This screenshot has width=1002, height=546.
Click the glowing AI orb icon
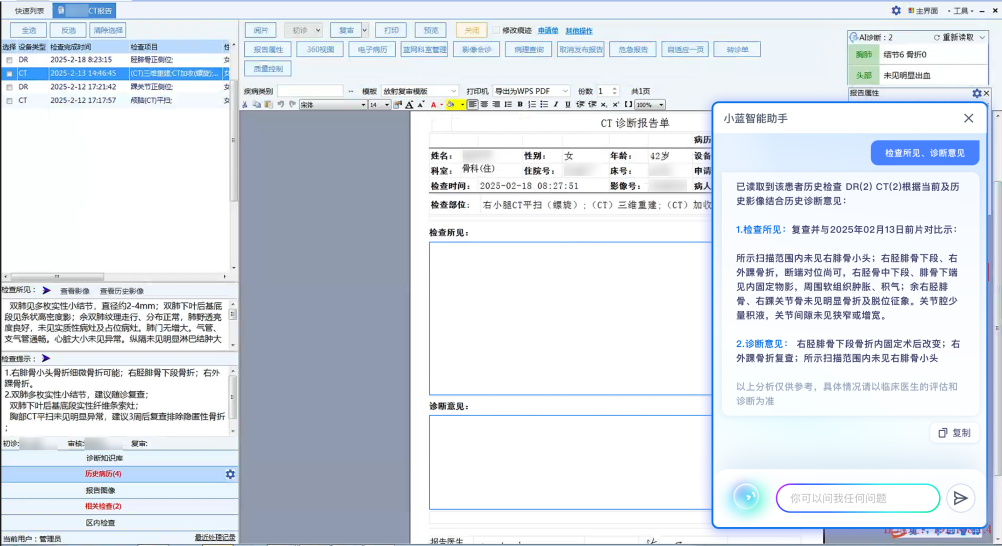pos(745,497)
